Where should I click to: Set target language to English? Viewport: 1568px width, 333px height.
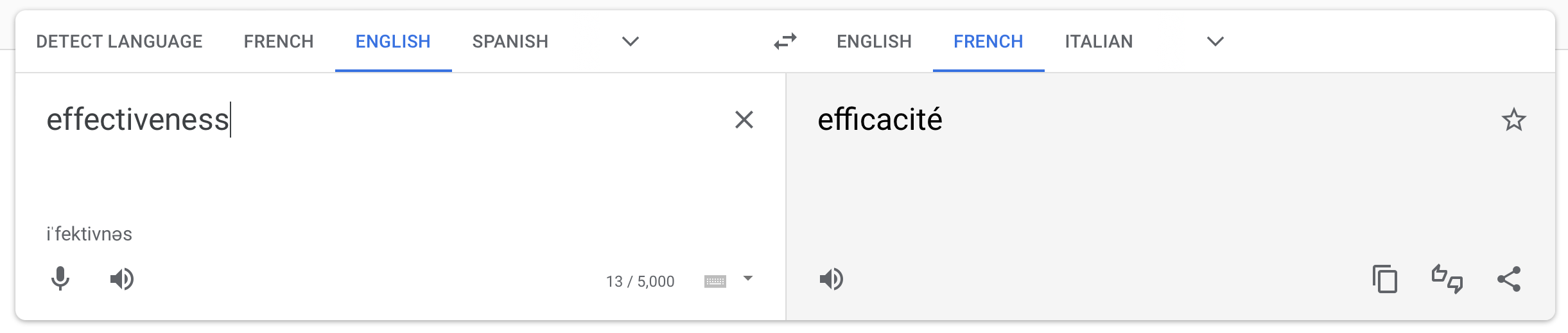click(x=874, y=42)
